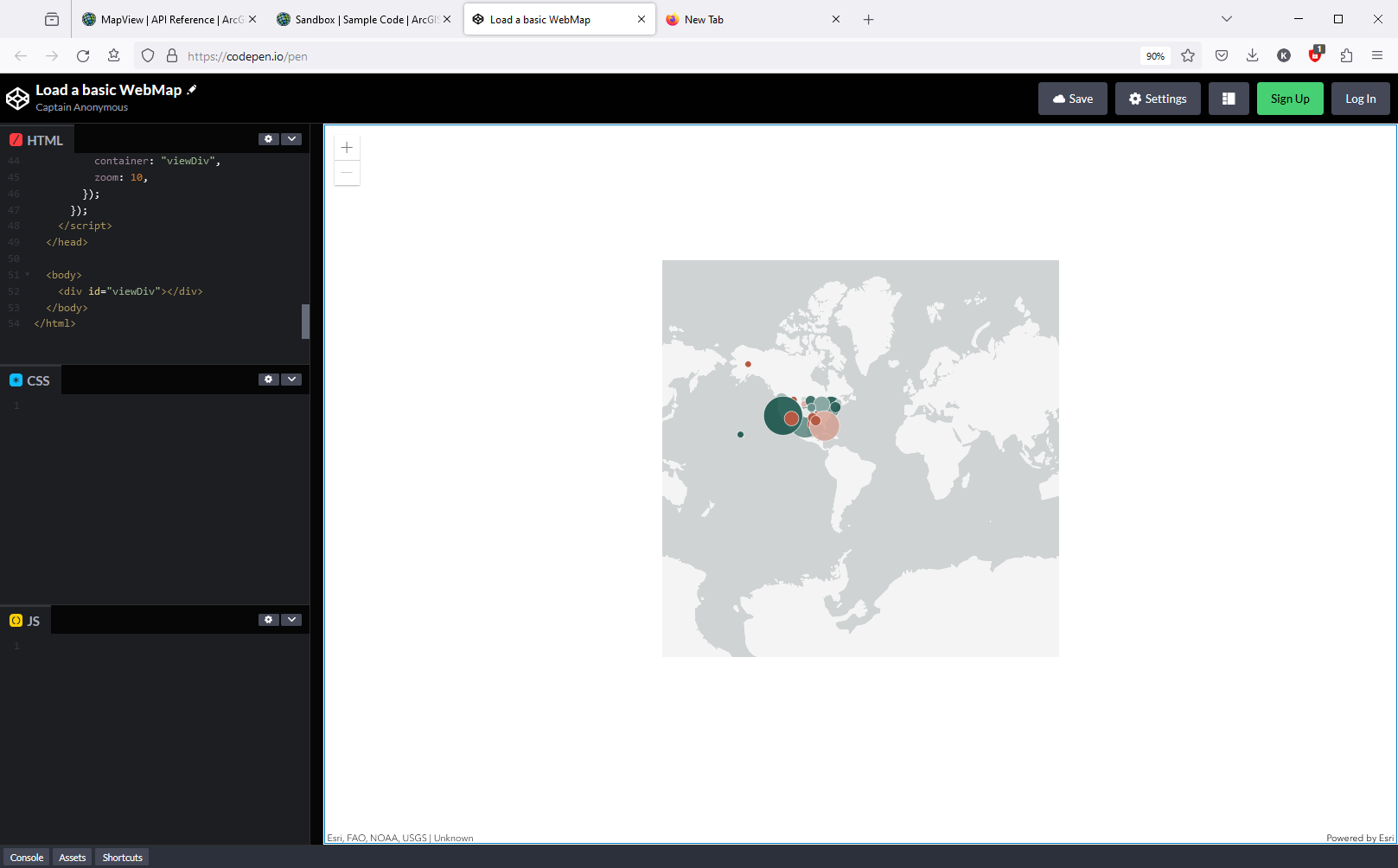Expand the HTML panel dropdown chevron
The image size is (1398, 868).
(292, 138)
